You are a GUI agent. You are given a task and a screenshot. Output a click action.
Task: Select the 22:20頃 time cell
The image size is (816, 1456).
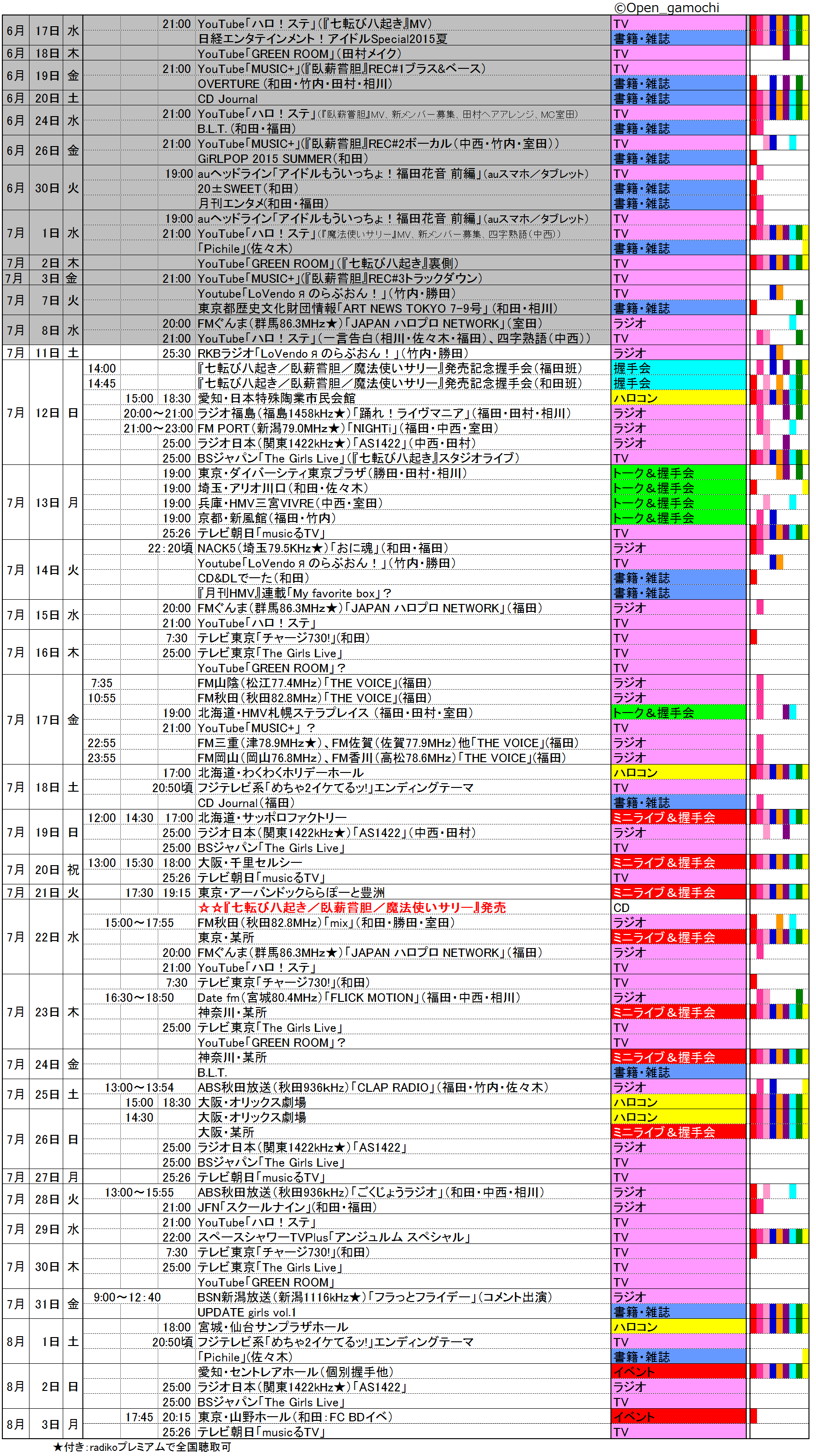click(x=170, y=548)
